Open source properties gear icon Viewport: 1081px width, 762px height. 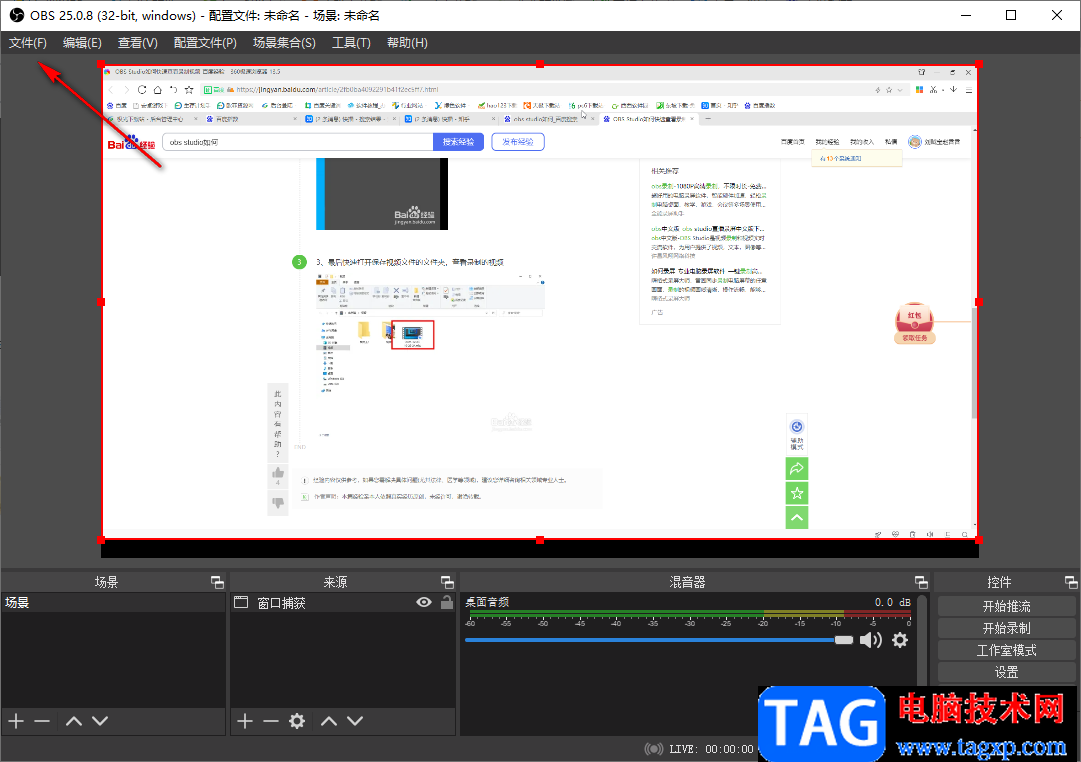point(297,721)
